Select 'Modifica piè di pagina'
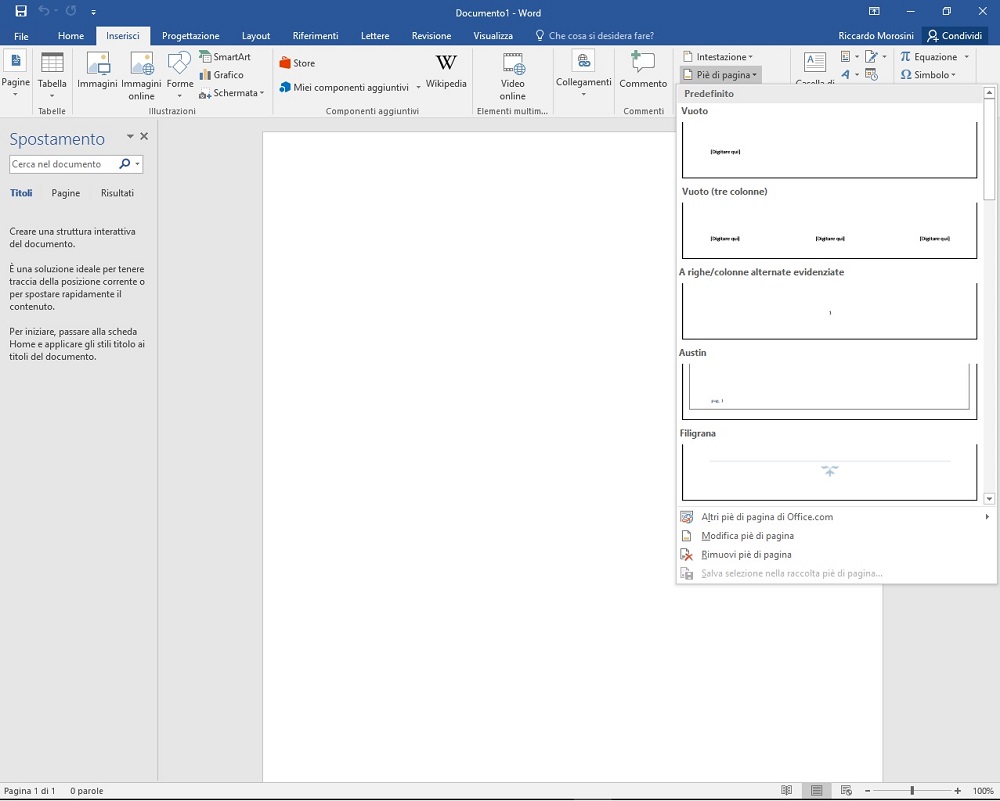1000x801 pixels. 836,536
